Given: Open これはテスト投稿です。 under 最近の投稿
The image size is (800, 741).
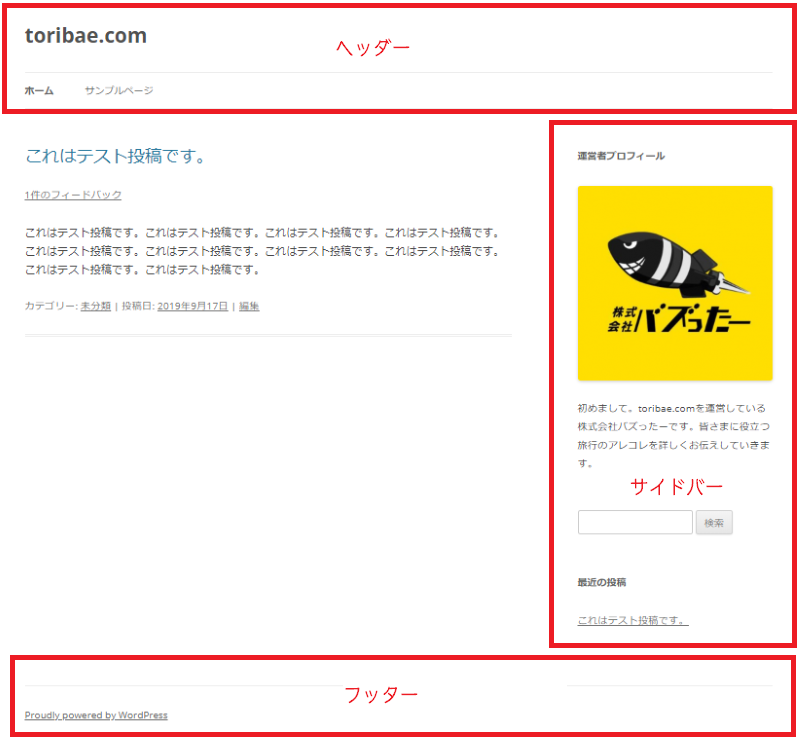Looking at the screenshot, I should 630,619.
